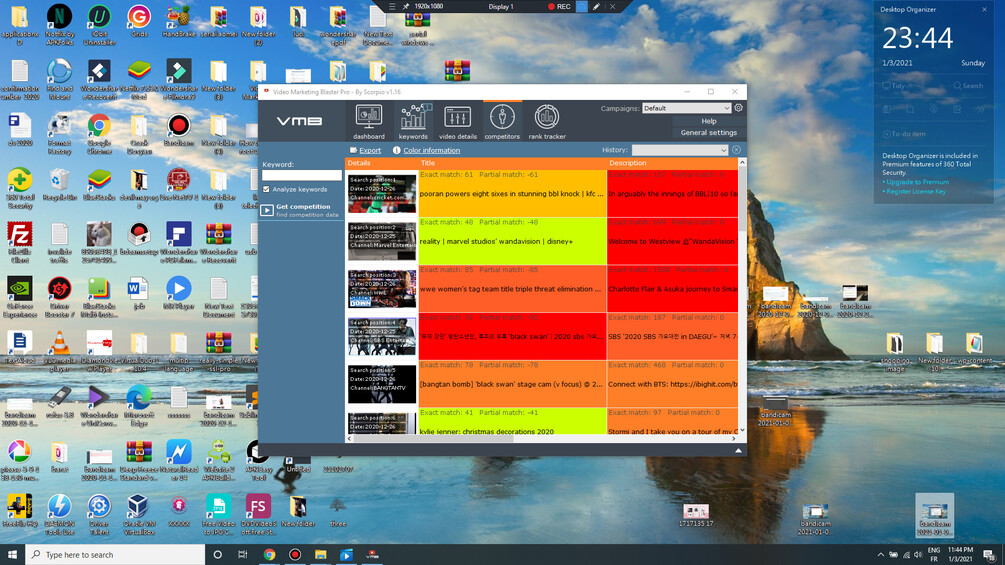Viewport: 1005px width, 565px height.
Task: Select BANGTANTV search position 5 thumbnail
Action: (x=381, y=384)
